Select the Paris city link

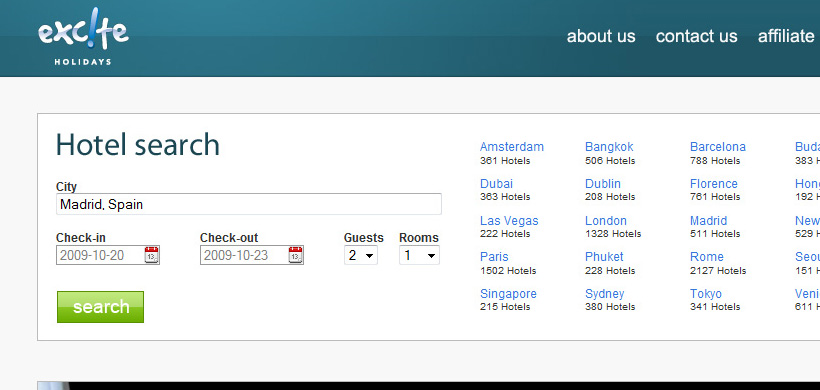(494, 257)
